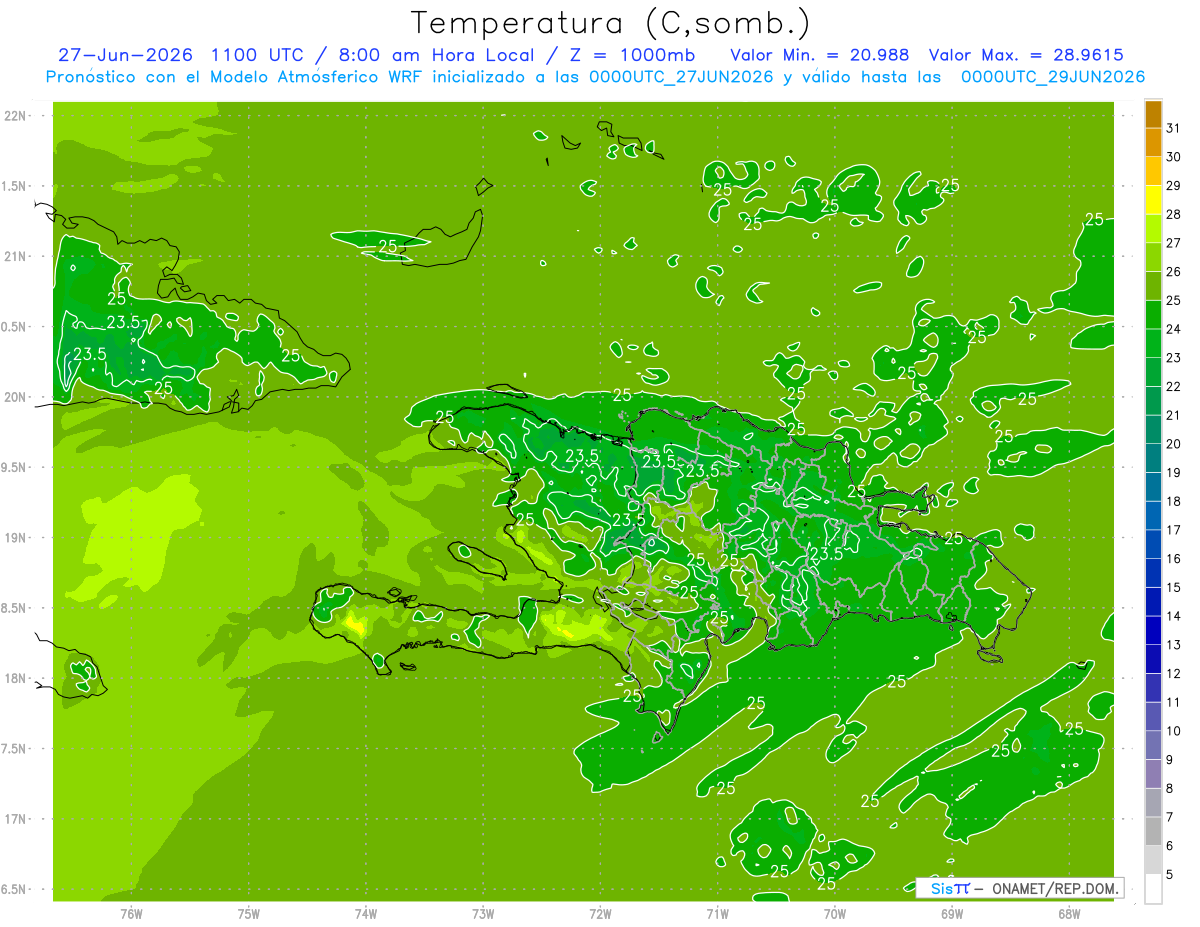This screenshot has width=1200, height=927.
Task: Select init time '0000UTC_27JUN2026' in subtitle
Action: (x=681, y=77)
